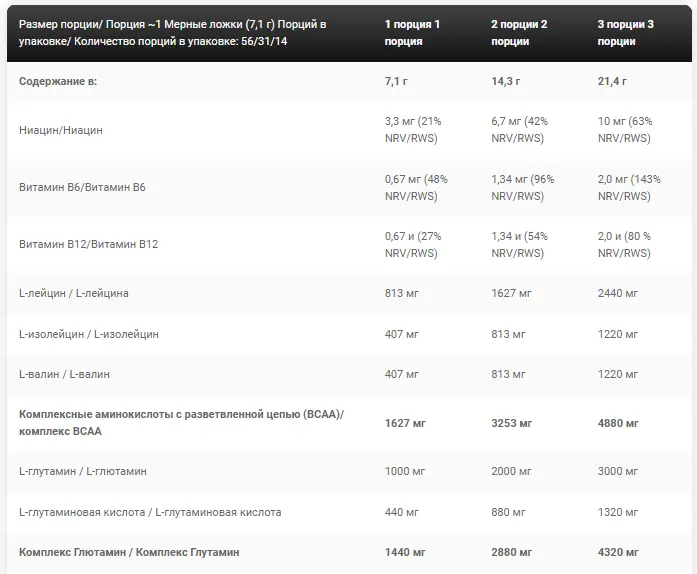This screenshot has height=574, width=697.
Task: Click the "L-изолейцин / L-изолейцин" row label
Action: pyautogui.click(x=89, y=333)
